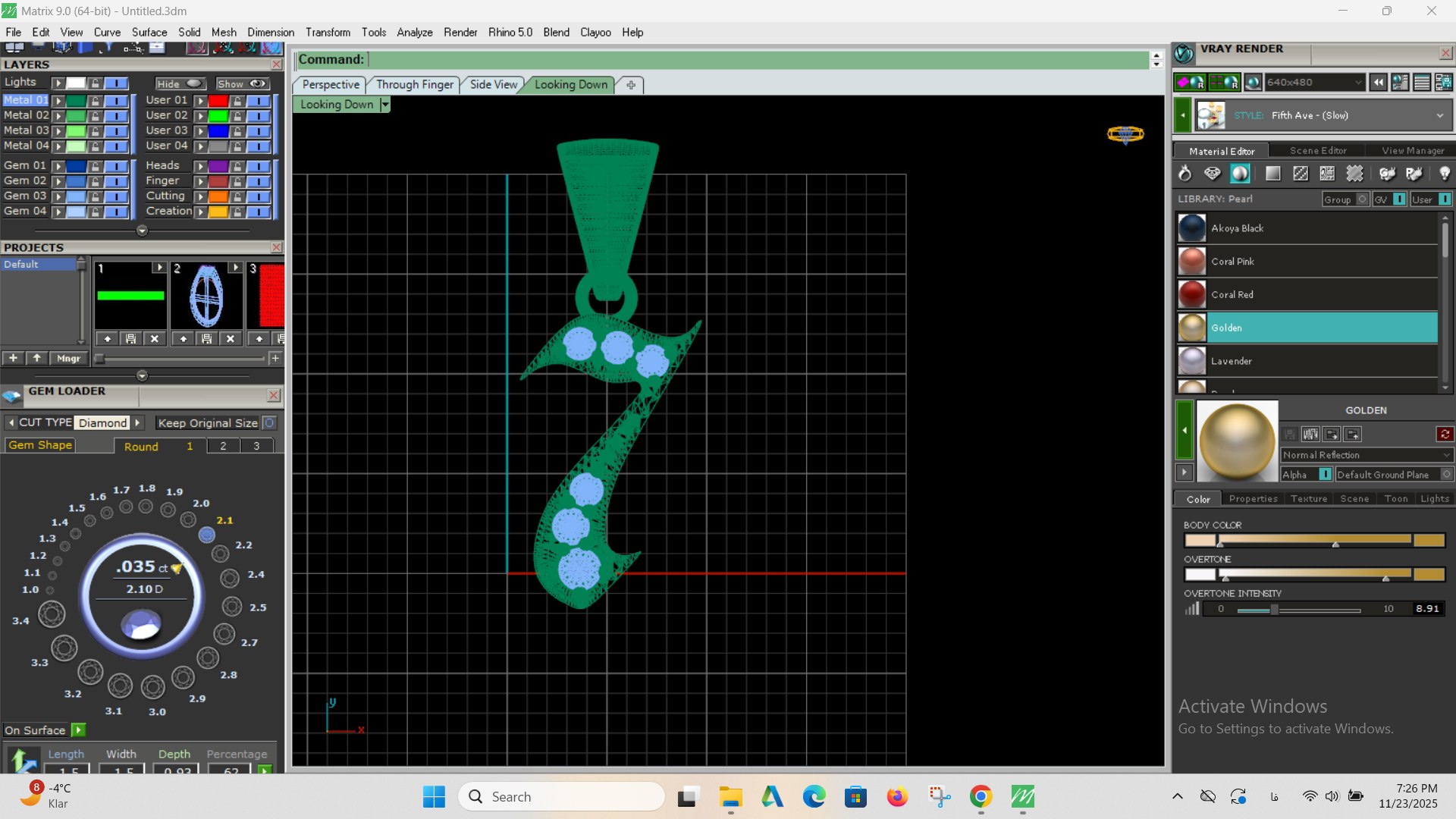This screenshot has width=1456, height=819.
Task: Open the Normal Reflection dropdown
Action: (x=1367, y=455)
